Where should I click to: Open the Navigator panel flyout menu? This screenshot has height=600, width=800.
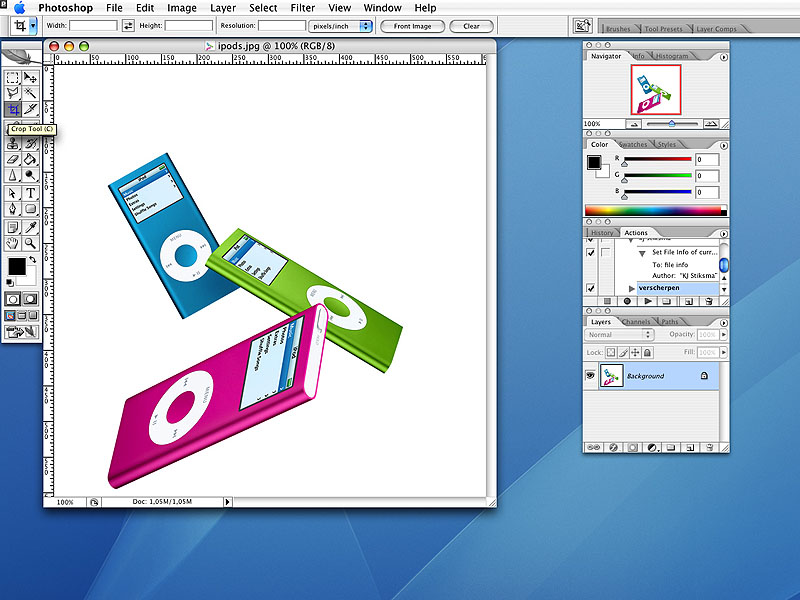pos(724,57)
